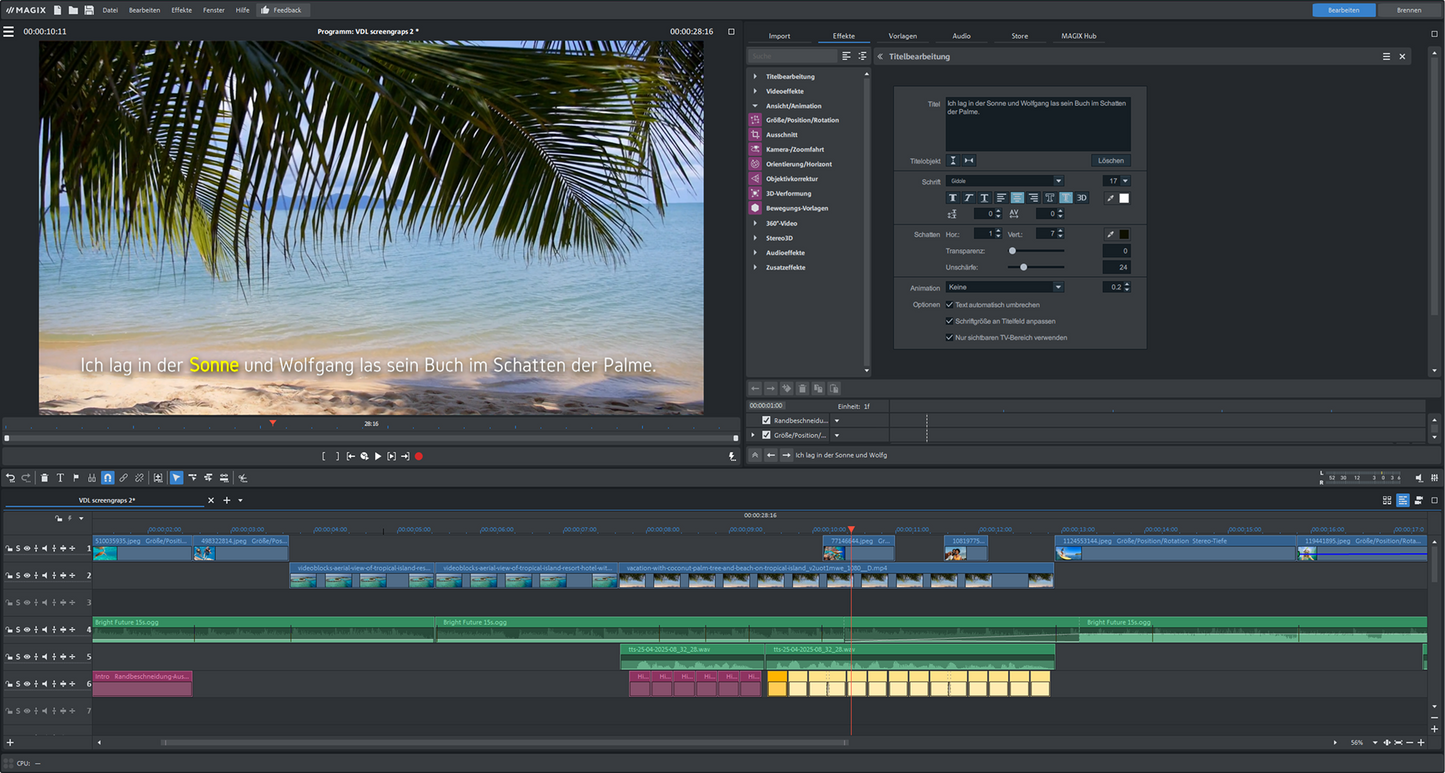Disable 'Schriftgröße an Titelfeld anpassen'
Screen dimensions: 1445x773
949,321
